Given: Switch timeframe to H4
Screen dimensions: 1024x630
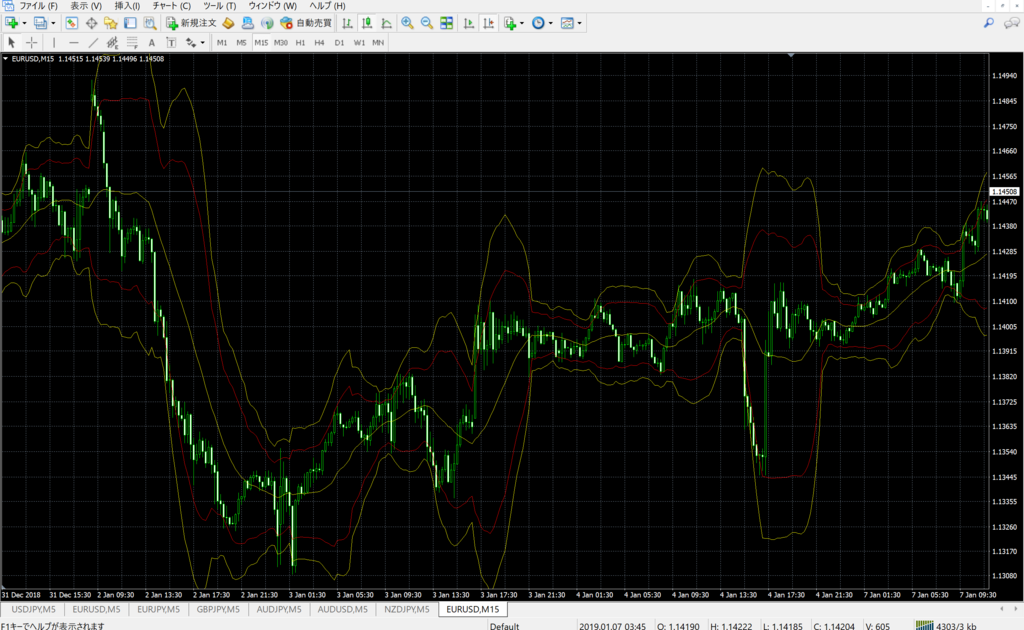Looking at the screenshot, I should tap(319, 42).
